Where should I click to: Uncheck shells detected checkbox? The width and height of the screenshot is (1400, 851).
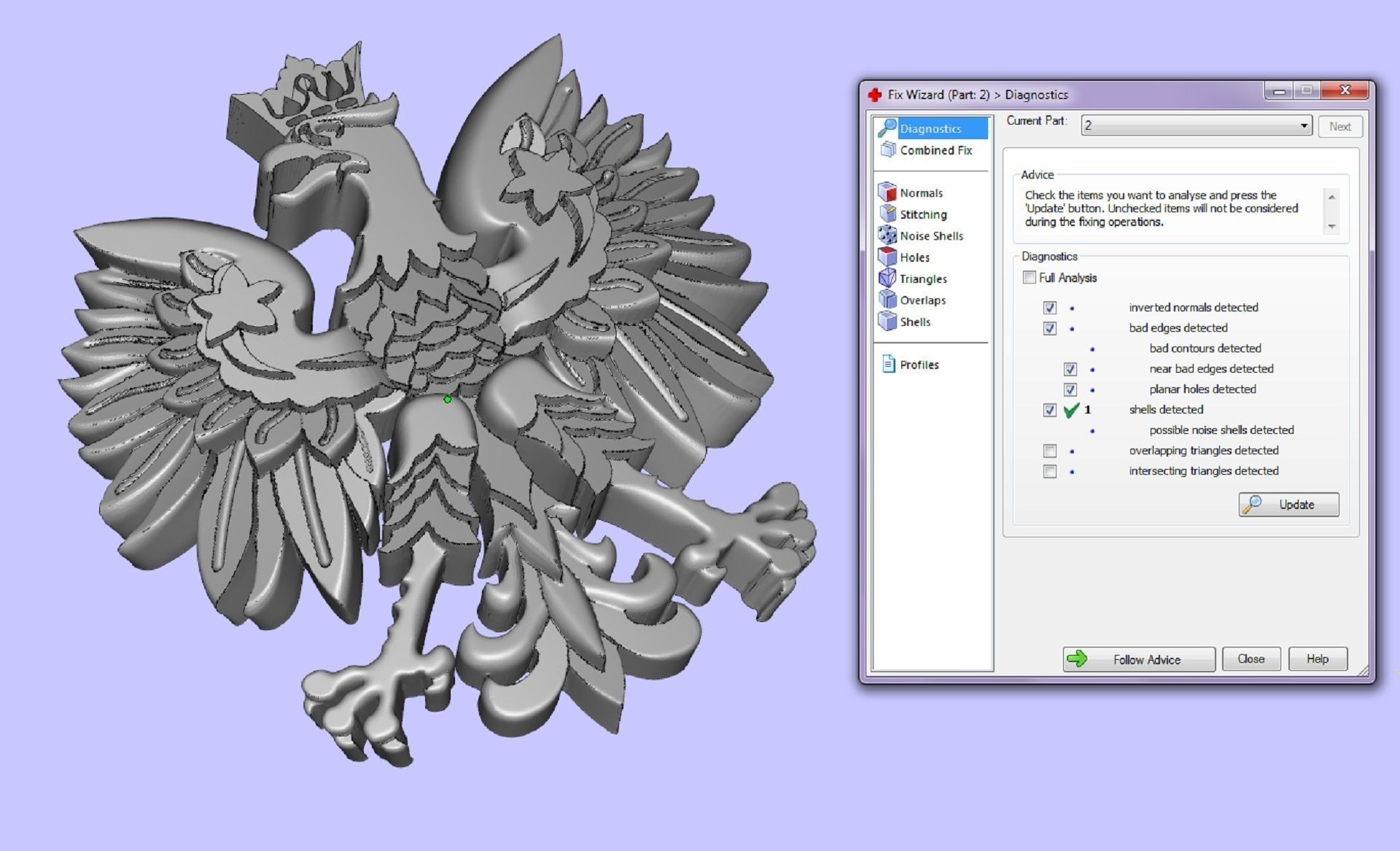(x=1049, y=410)
